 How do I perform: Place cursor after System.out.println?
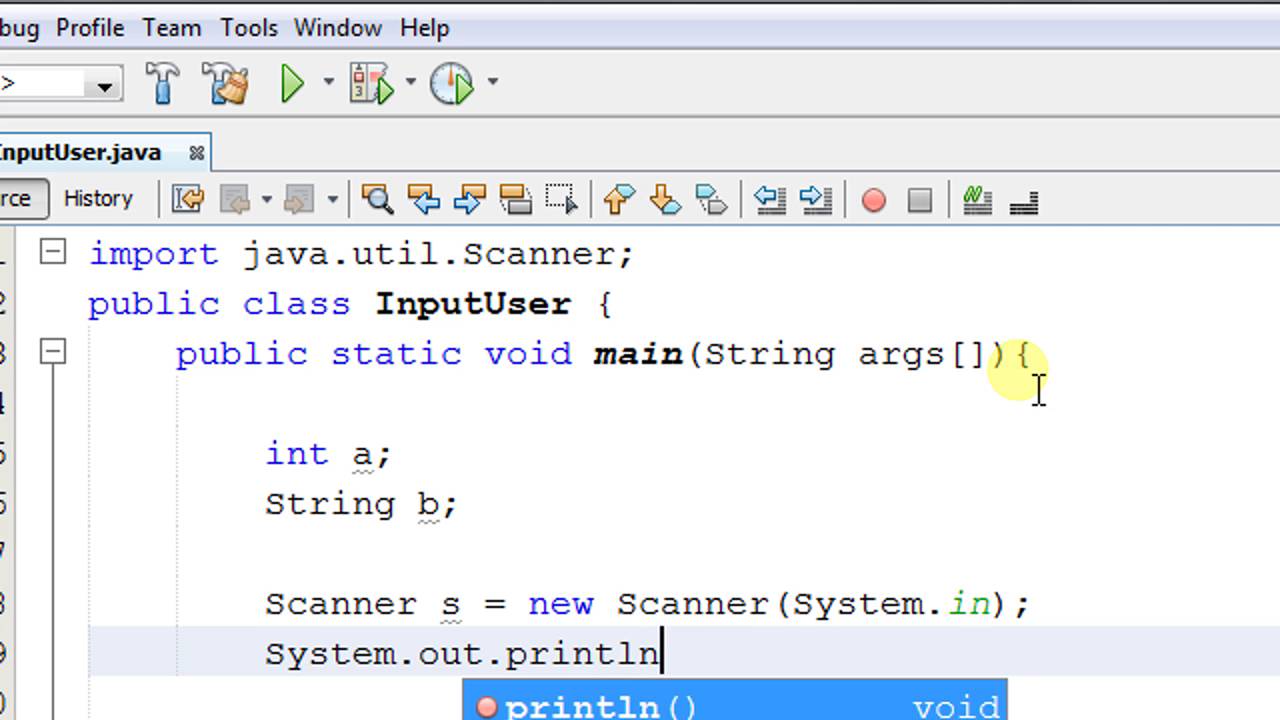coord(662,654)
